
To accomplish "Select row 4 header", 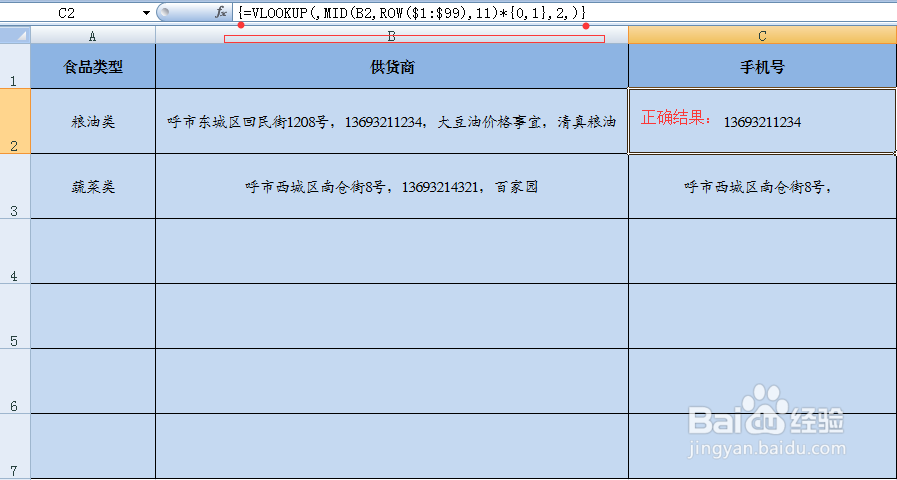I will click(x=15, y=251).
